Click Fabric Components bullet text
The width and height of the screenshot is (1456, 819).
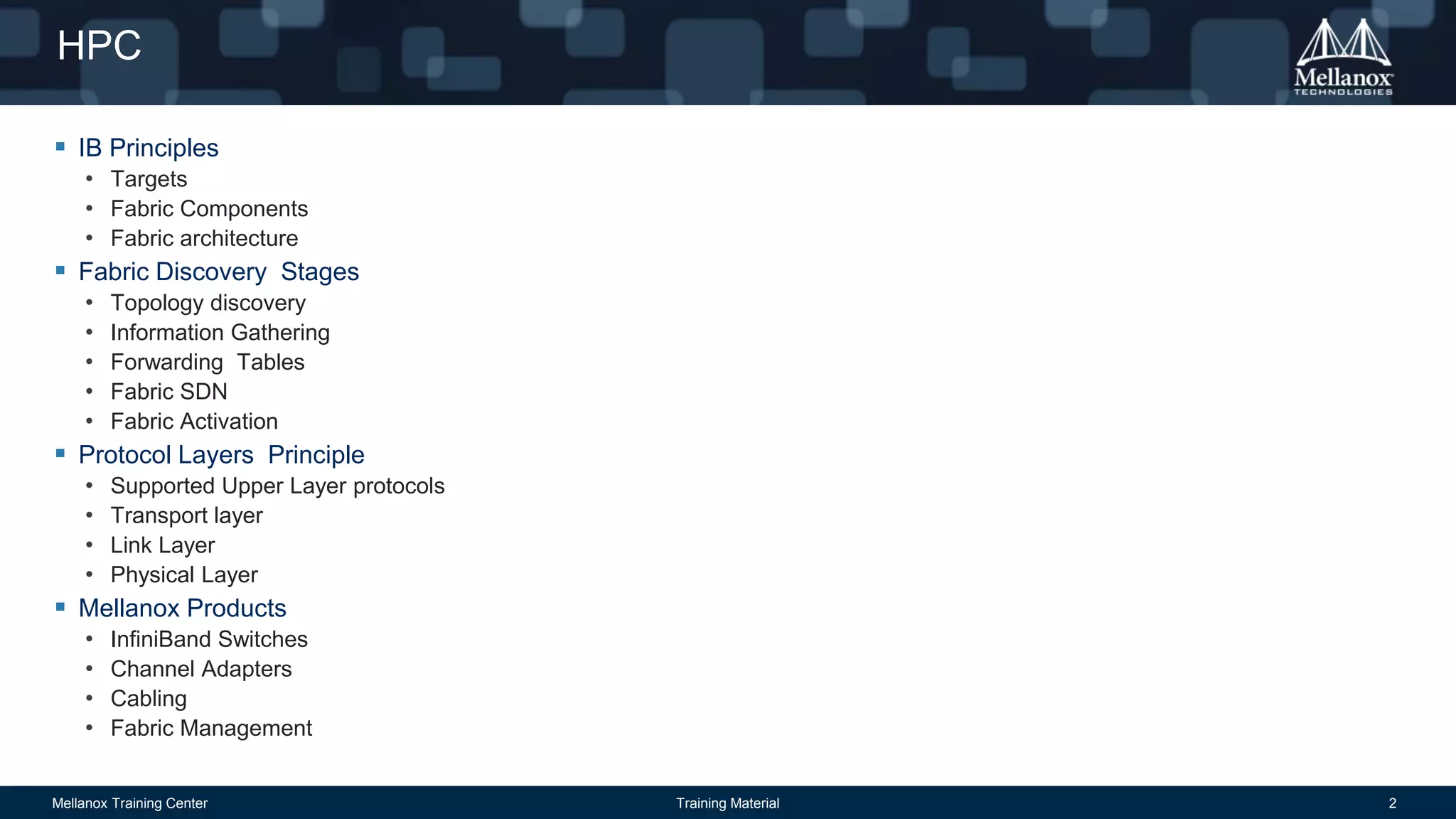point(209,209)
